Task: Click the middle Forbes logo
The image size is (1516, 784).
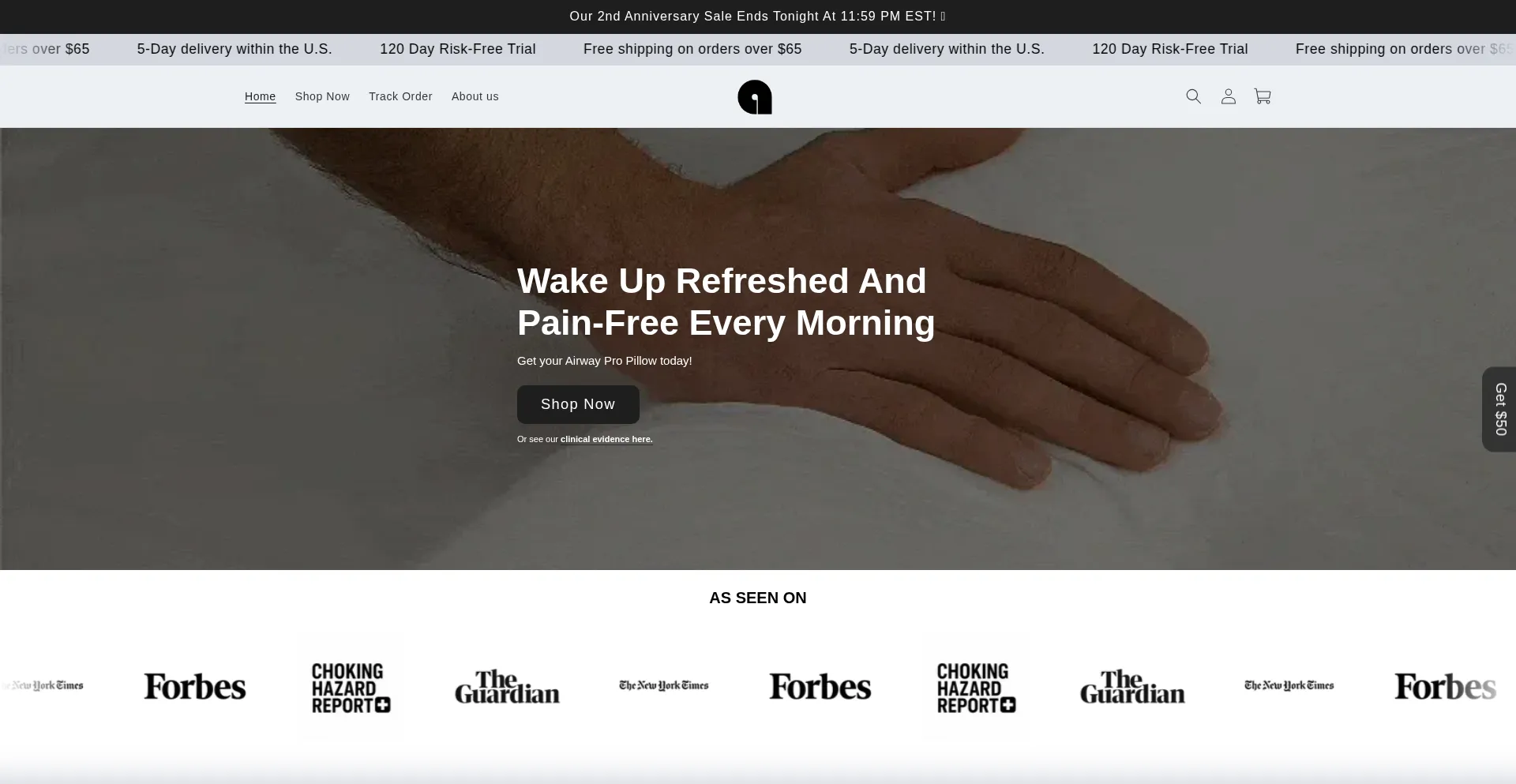Action: [820, 686]
